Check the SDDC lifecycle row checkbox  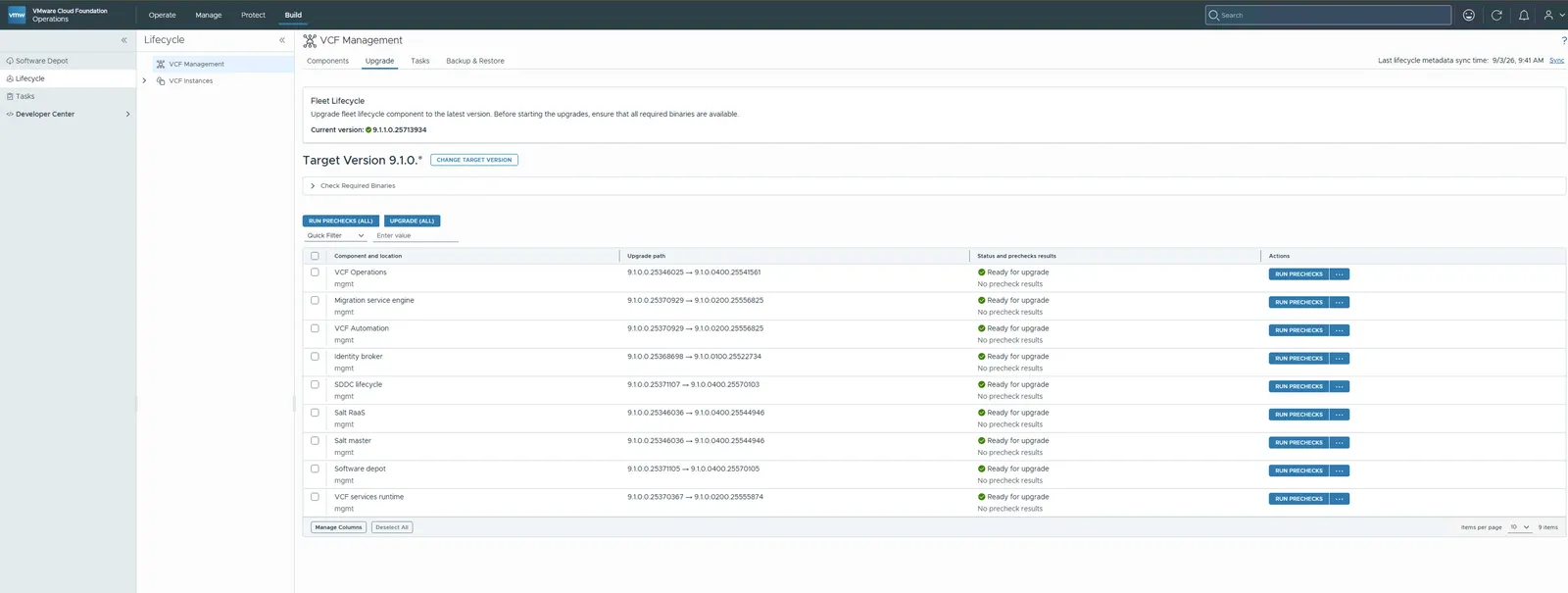tap(315, 384)
